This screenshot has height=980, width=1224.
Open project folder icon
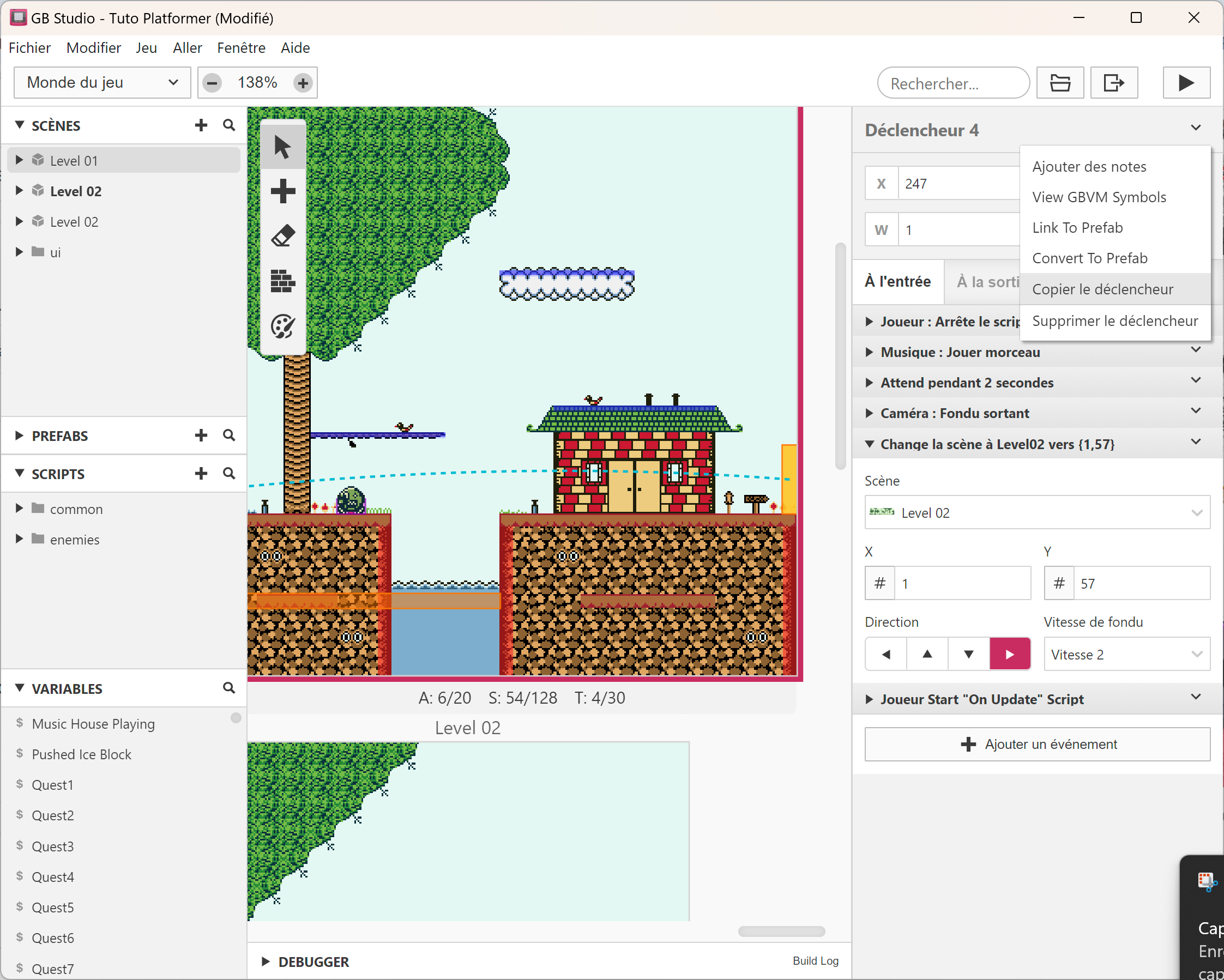click(x=1059, y=83)
